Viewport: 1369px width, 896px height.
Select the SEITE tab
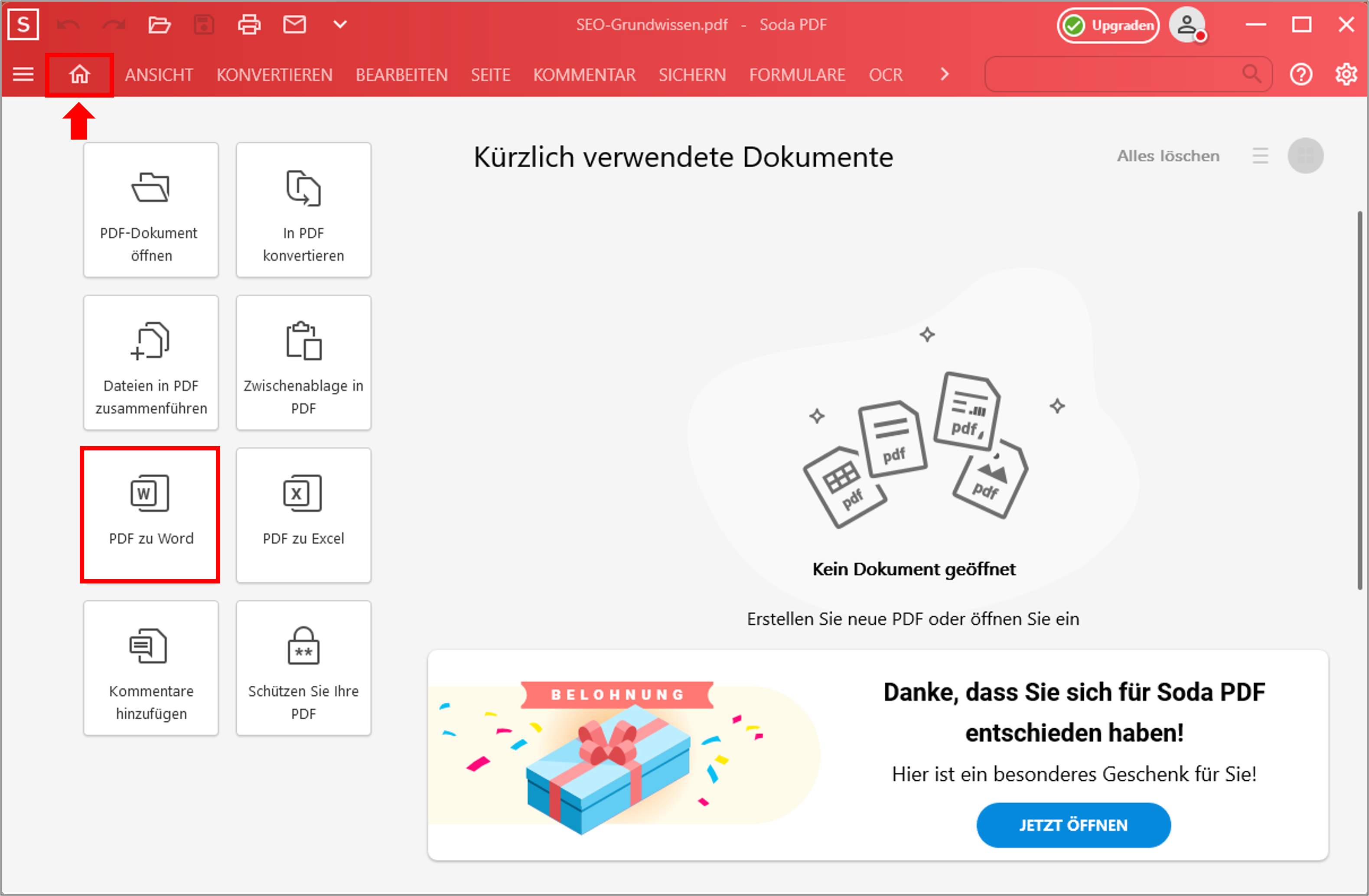pos(491,75)
